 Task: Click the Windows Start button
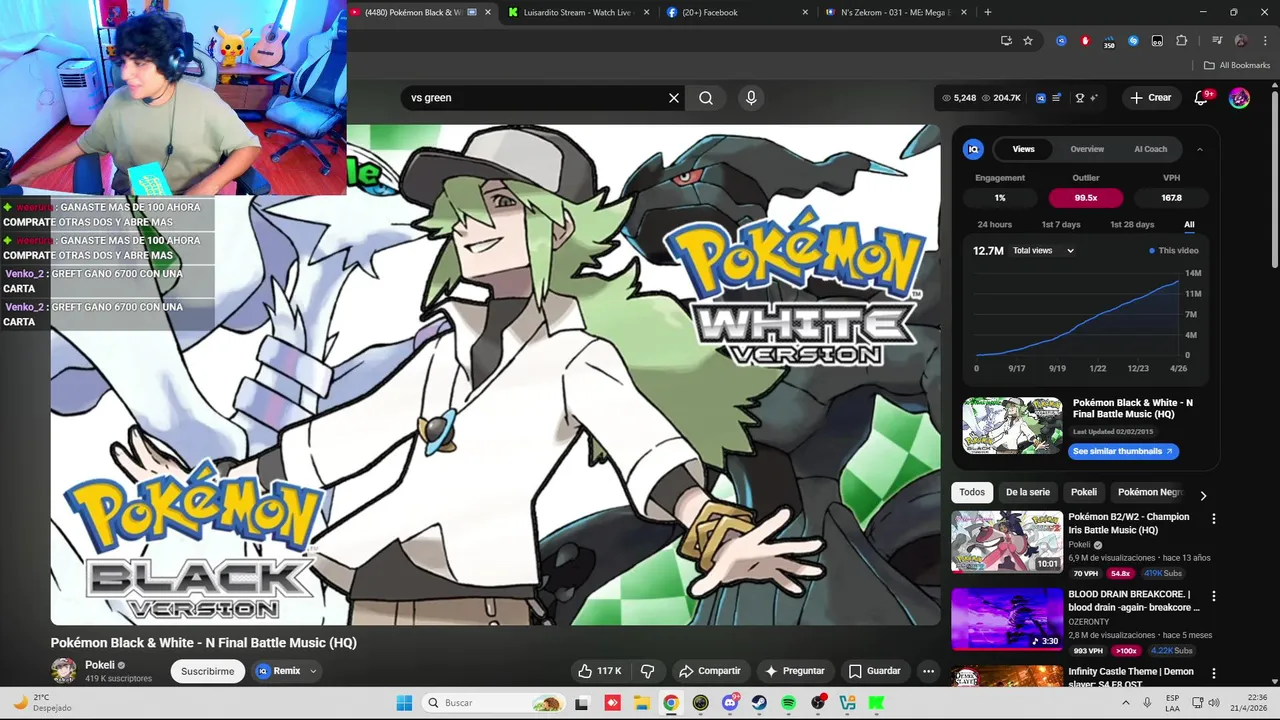404,703
